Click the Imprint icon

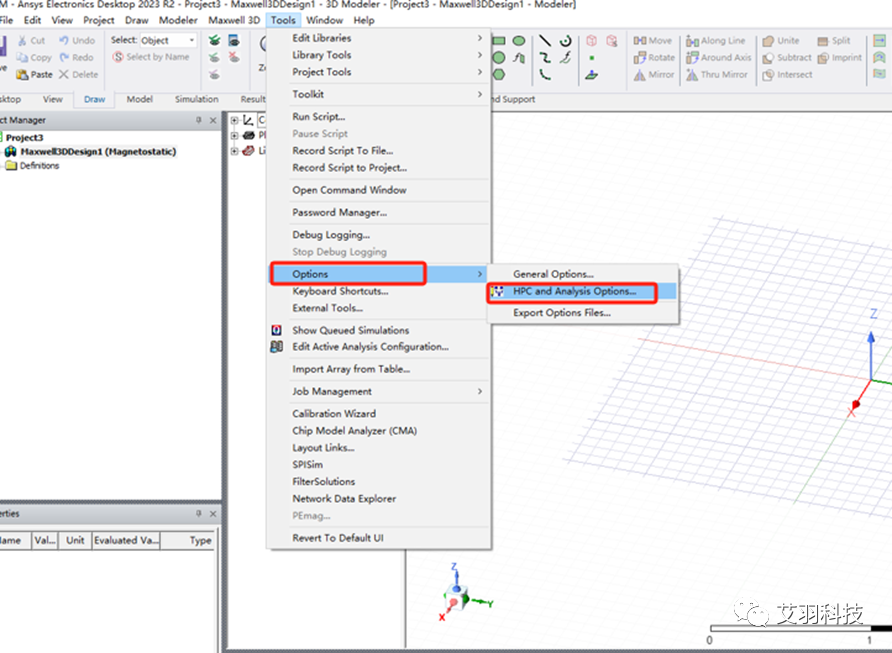[823, 57]
